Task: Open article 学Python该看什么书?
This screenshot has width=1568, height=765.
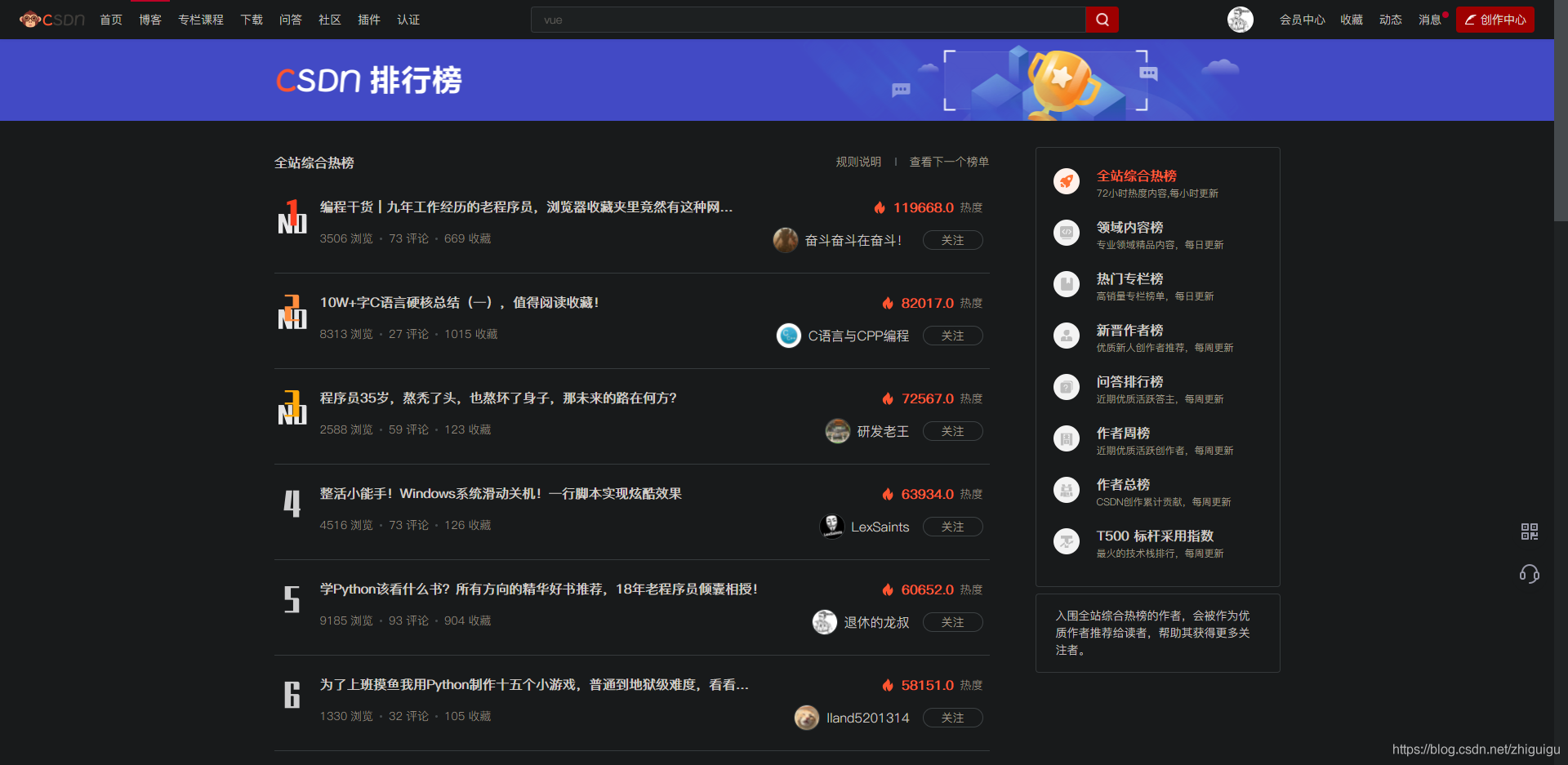Action: pos(539,589)
